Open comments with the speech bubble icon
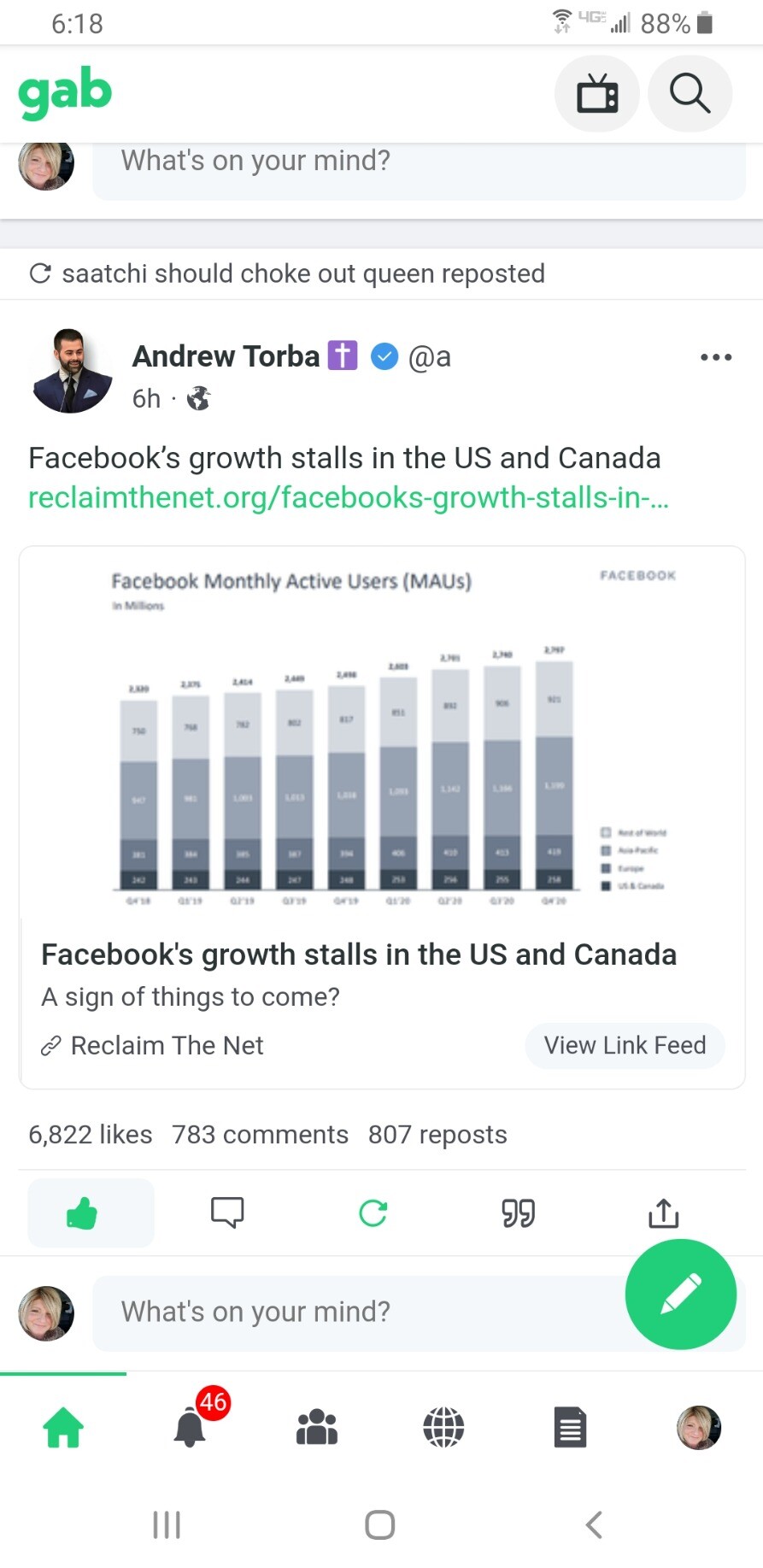The height and width of the screenshot is (1568, 763). [227, 1213]
